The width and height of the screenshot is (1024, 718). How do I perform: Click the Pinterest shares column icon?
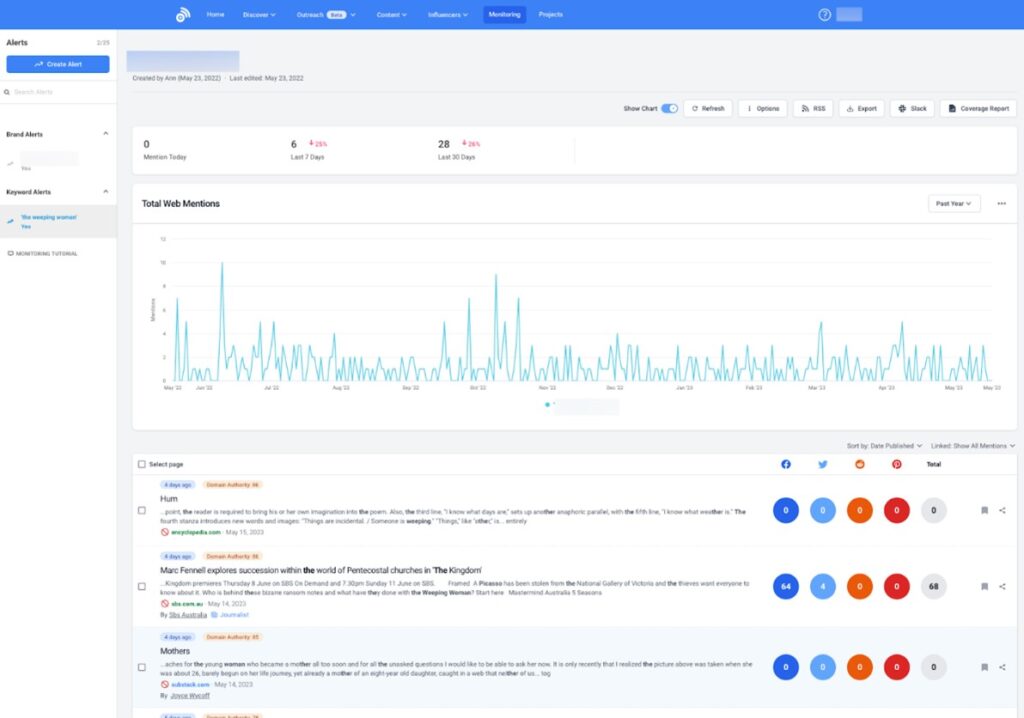click(x=896, y=464)
